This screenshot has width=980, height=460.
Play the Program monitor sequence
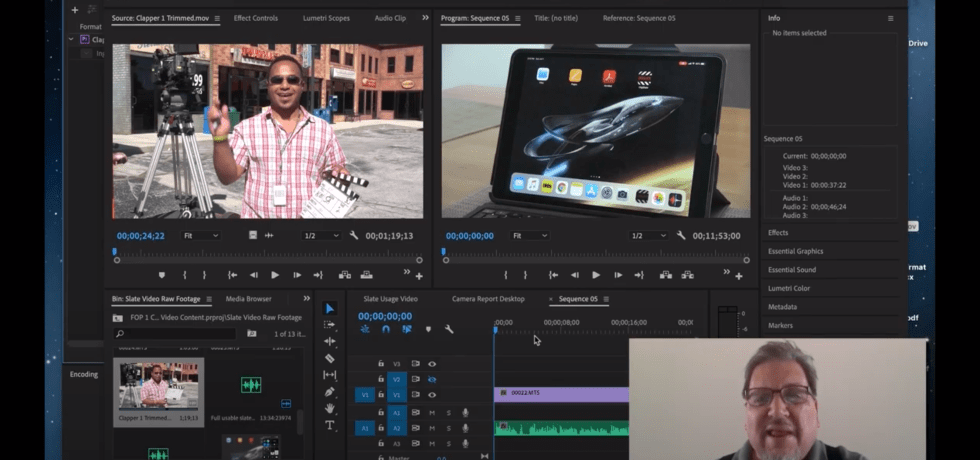(596, 275)
